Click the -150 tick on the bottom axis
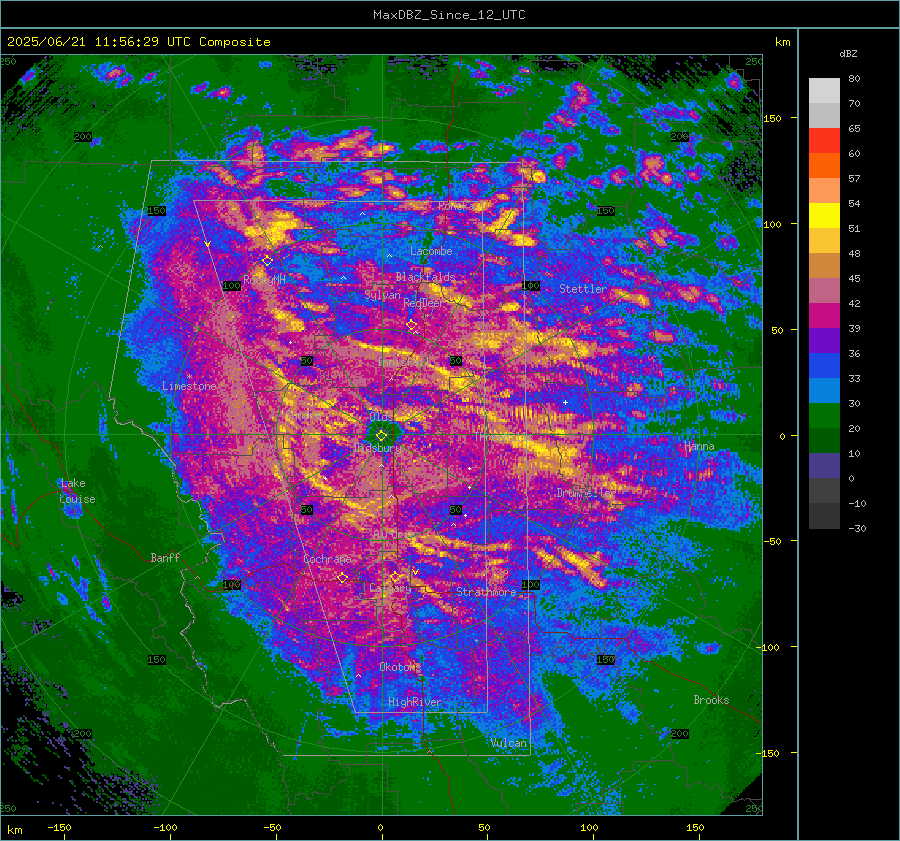900x841 pixels. (59, 827)
